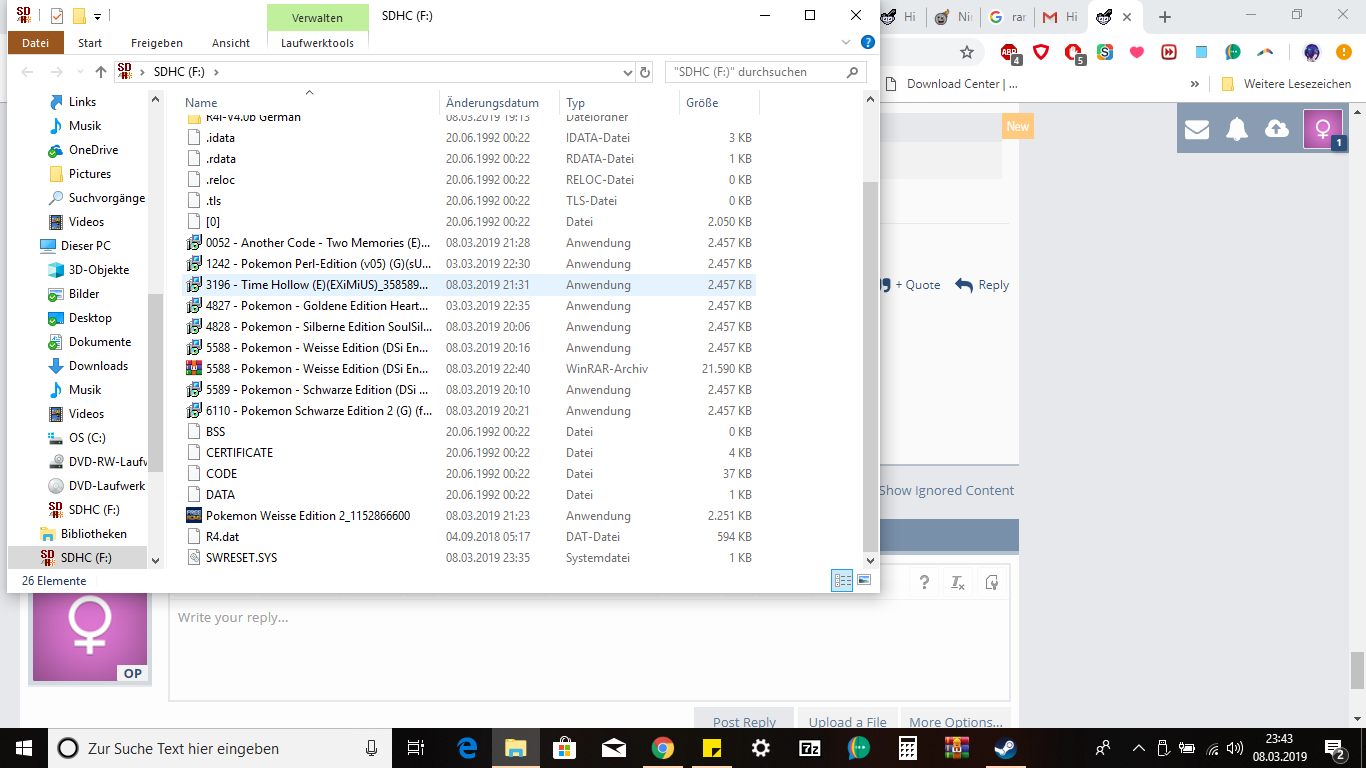Open 7-Zip from the taskbar
This screenshot has height=768, width=1366.
810,748
